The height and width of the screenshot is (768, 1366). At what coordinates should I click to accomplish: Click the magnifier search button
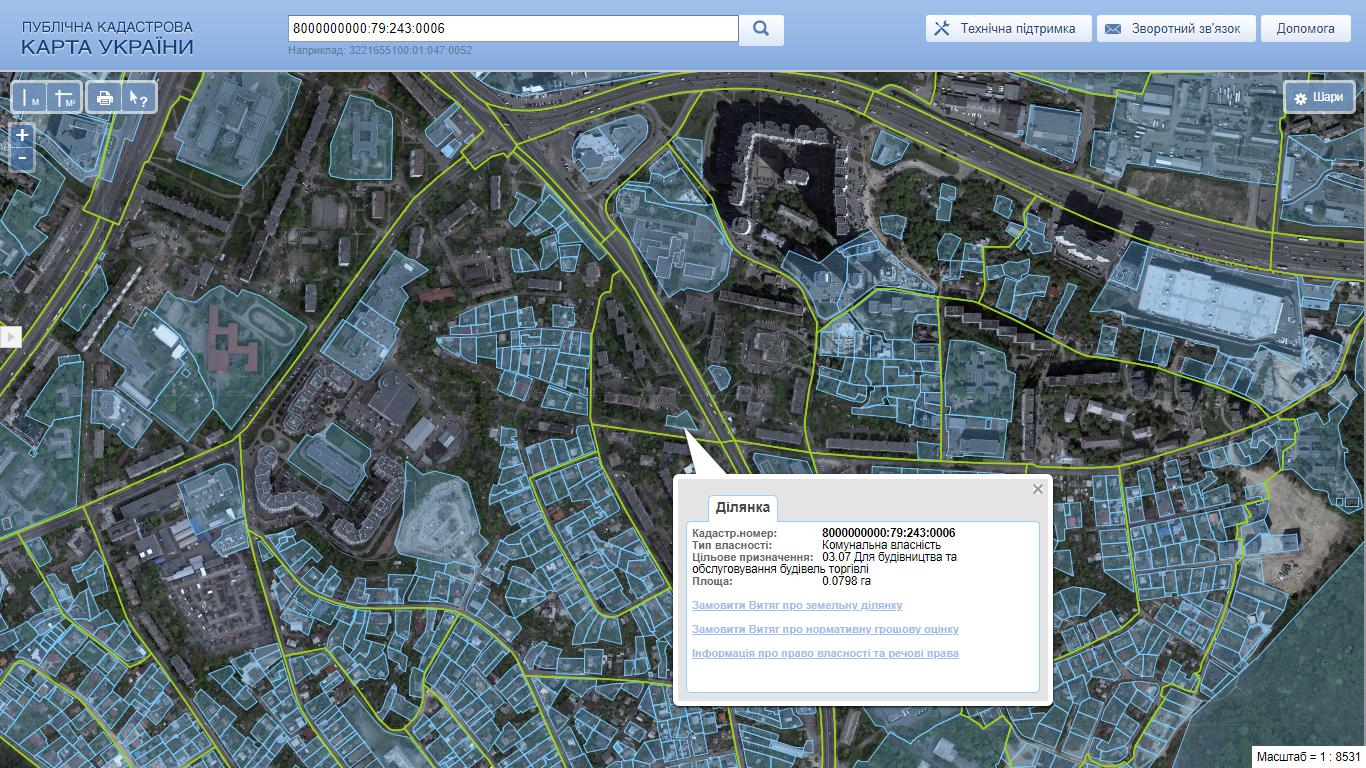(761, 29)
